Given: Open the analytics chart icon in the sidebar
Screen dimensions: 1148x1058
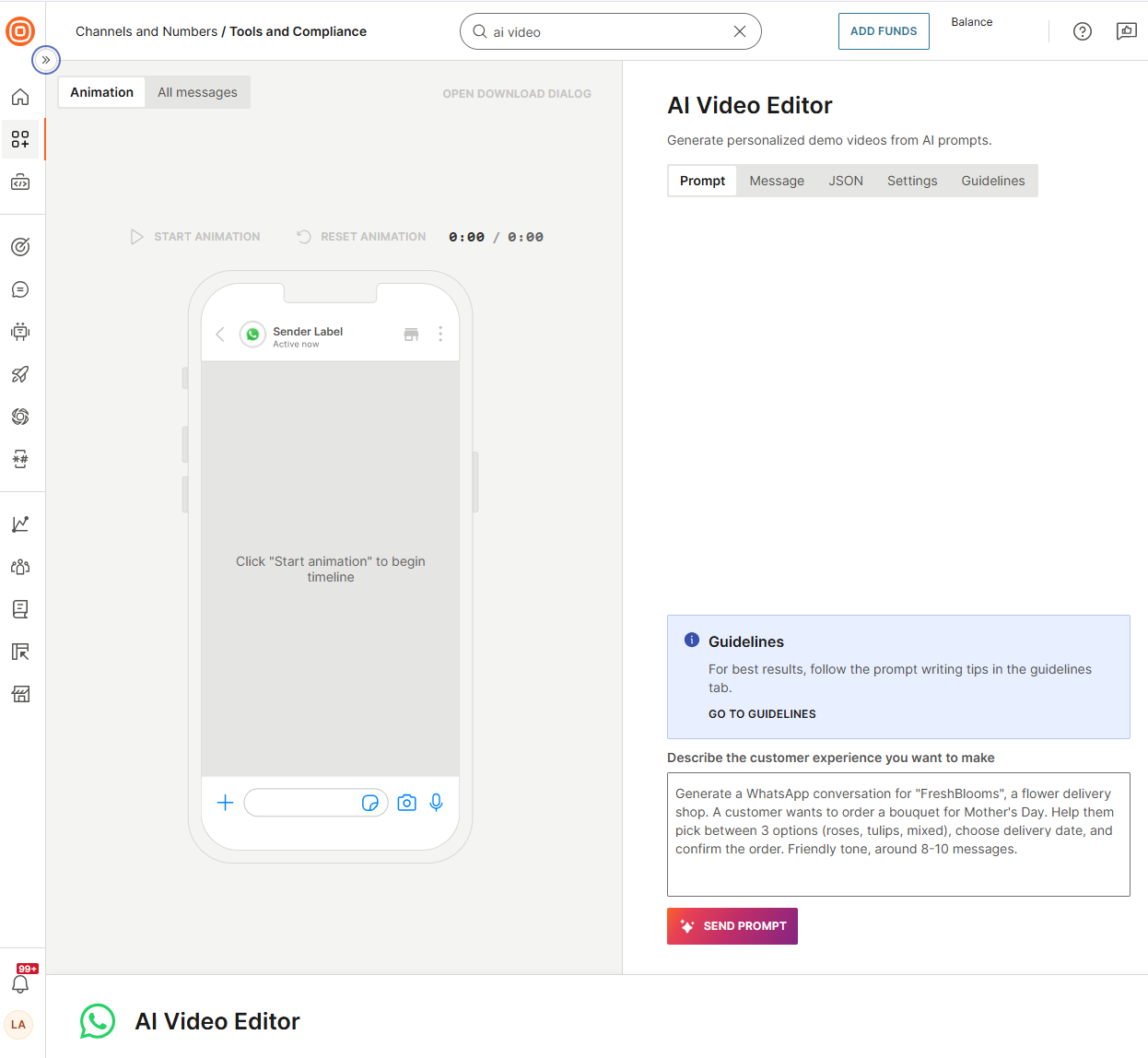Looking at the screenshot, I should (x=20, y=523).
